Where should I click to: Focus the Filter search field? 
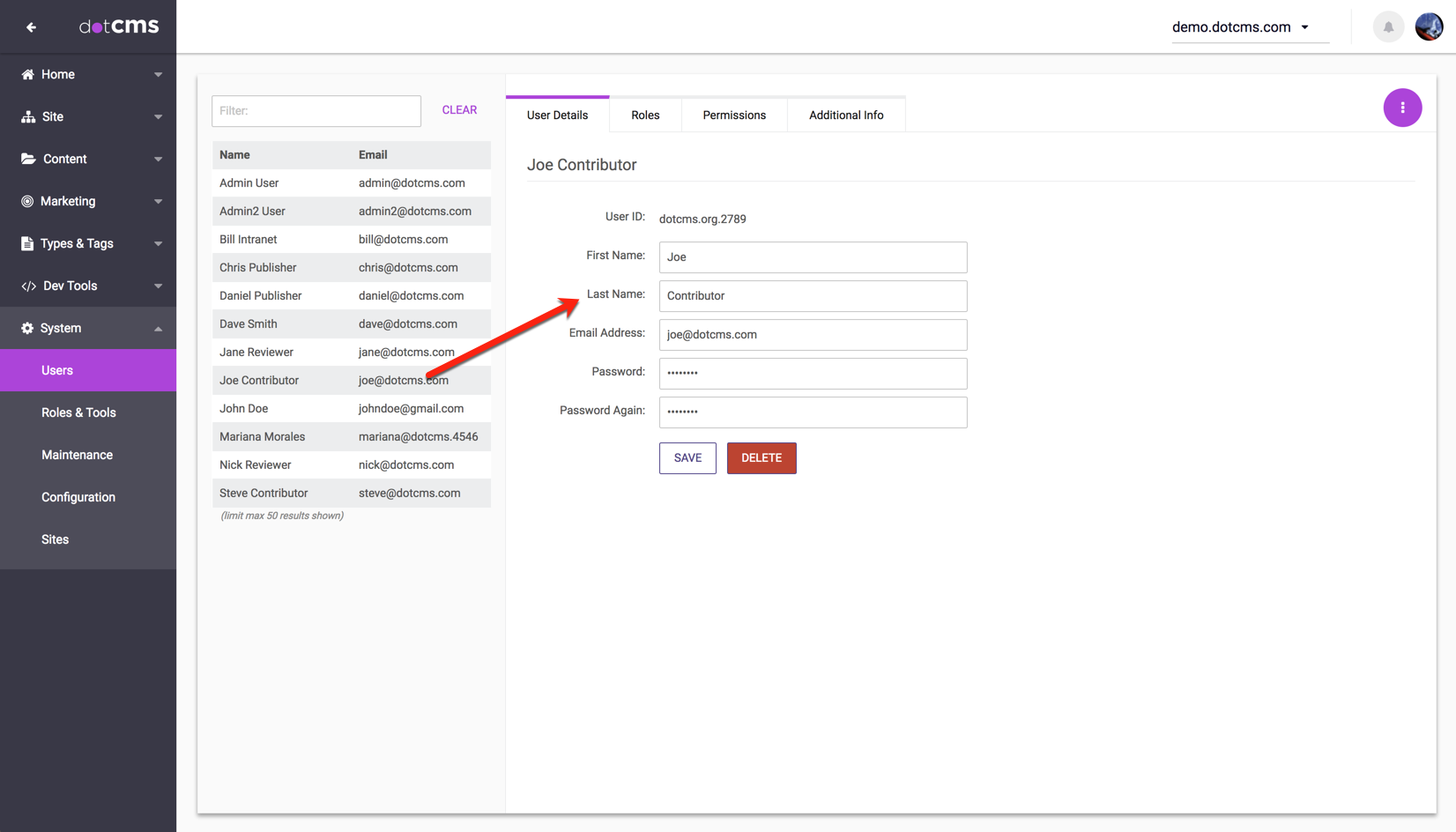(x=316, y=111)
